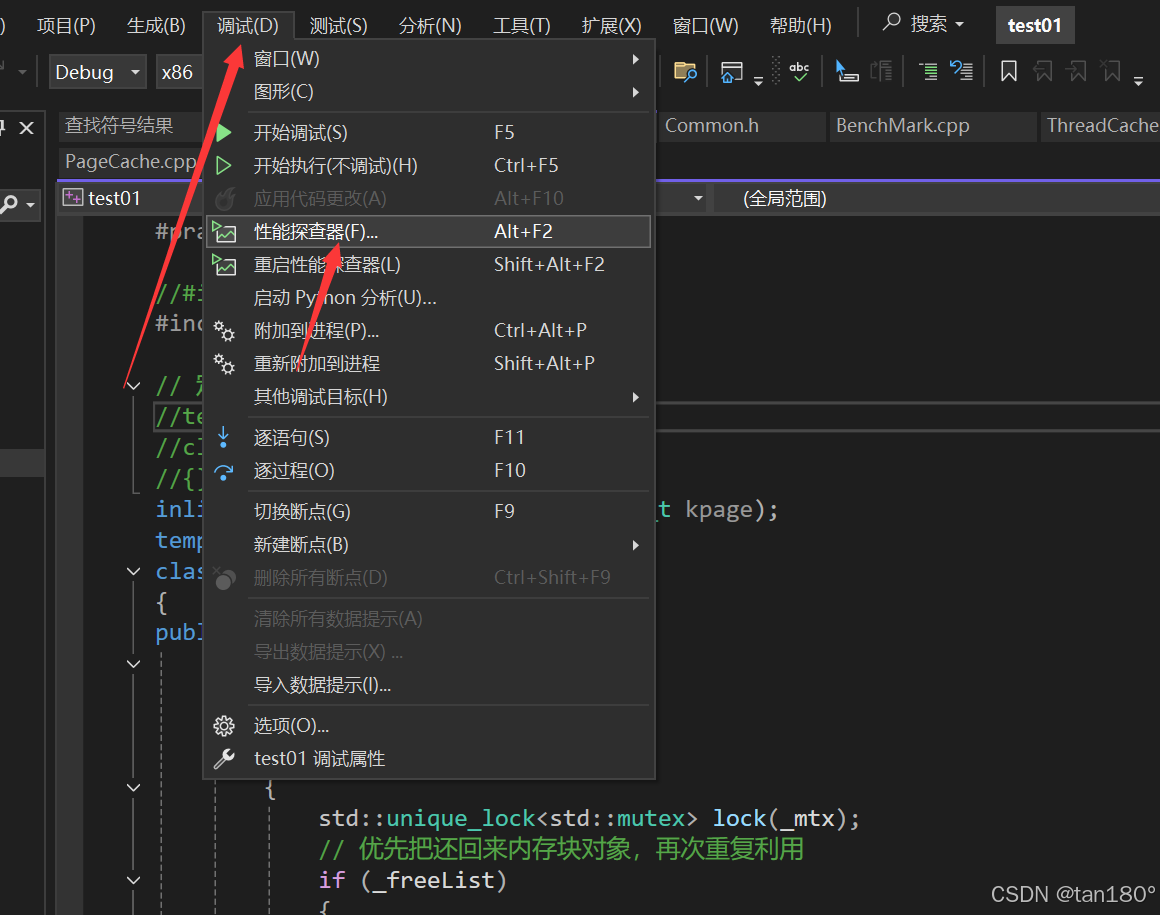Click the Step Into arrow icon
This screenshot has width=1160, height=915.
point(223,437)
